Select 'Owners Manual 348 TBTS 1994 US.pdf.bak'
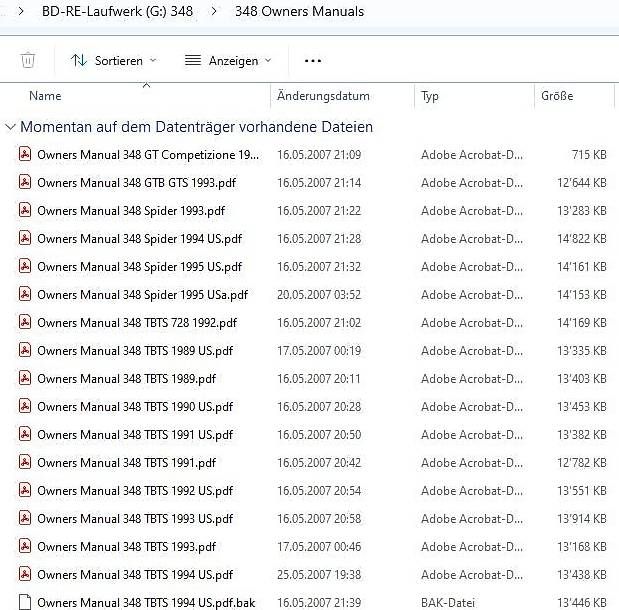619x610 pixels. click(x=146, y=603)
